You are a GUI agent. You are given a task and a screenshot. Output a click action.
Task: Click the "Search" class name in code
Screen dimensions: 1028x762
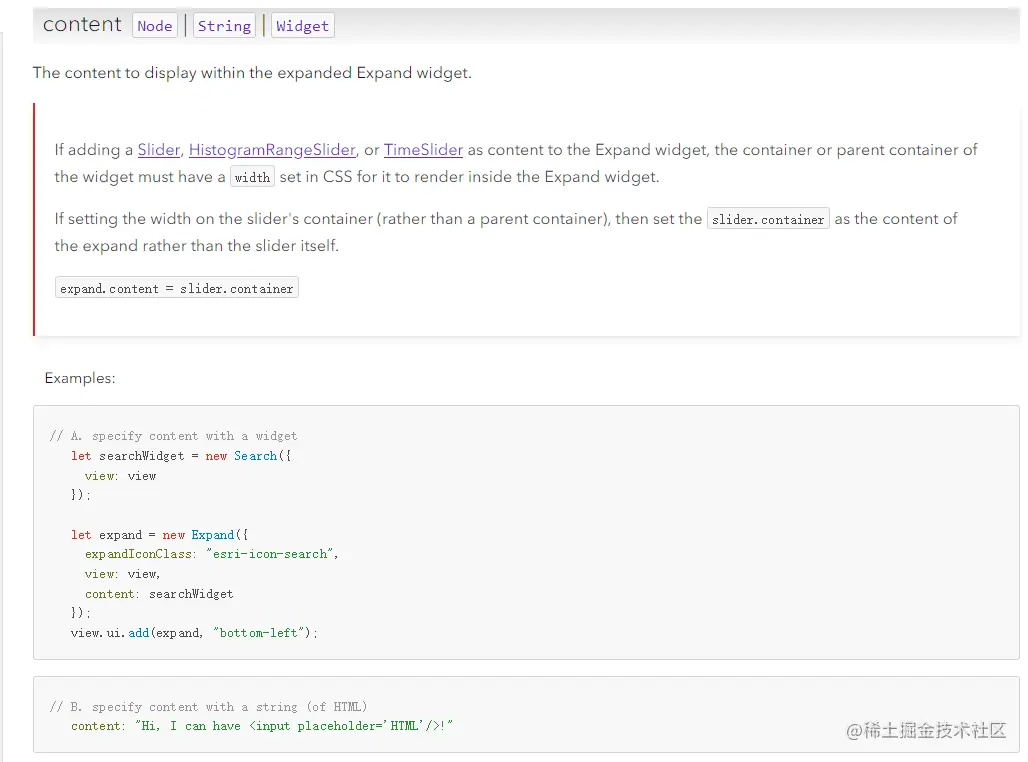pos(255,456)
